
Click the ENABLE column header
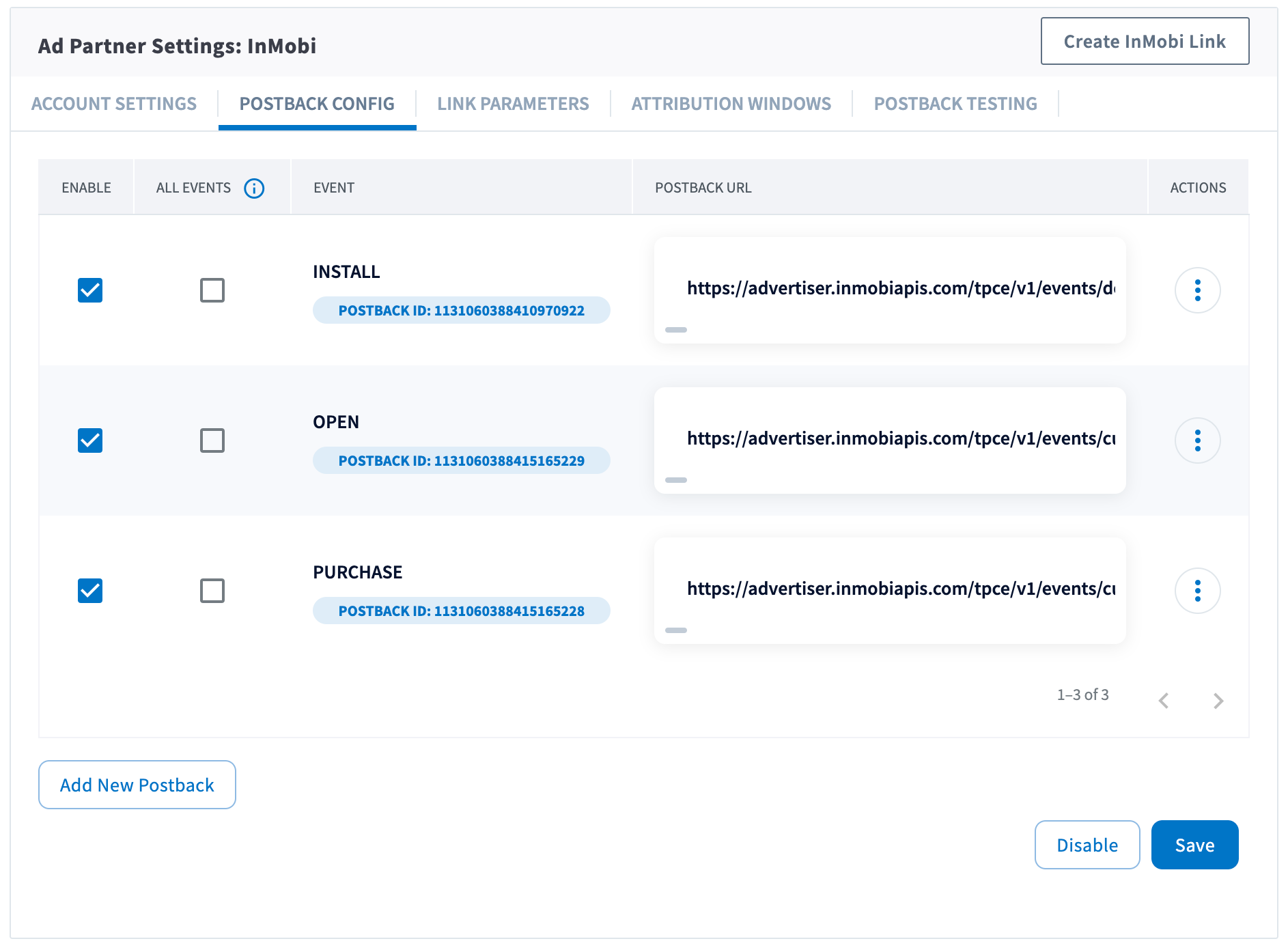86,188
